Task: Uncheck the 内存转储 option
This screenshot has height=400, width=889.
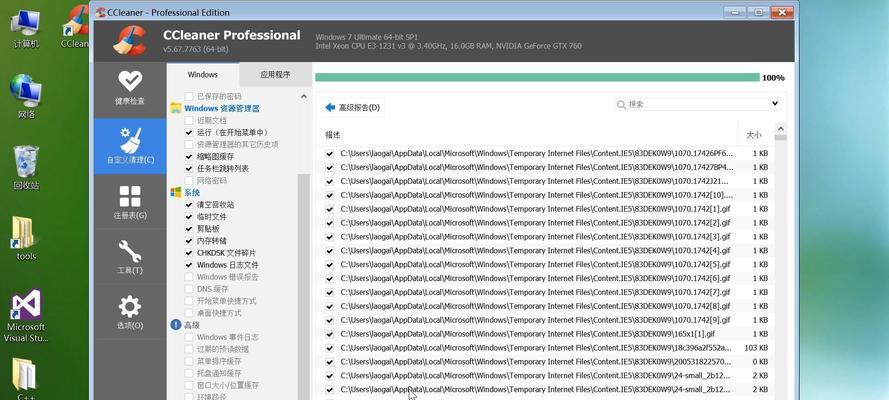Action: (x=189, y=240)
